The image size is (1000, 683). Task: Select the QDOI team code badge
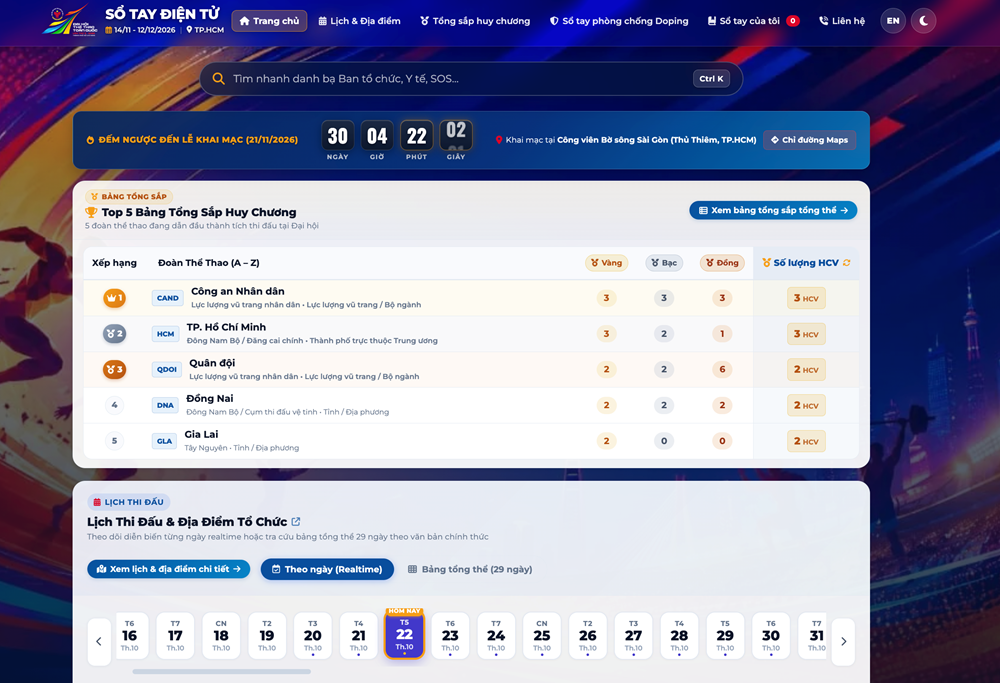click(x=167, y=369)
